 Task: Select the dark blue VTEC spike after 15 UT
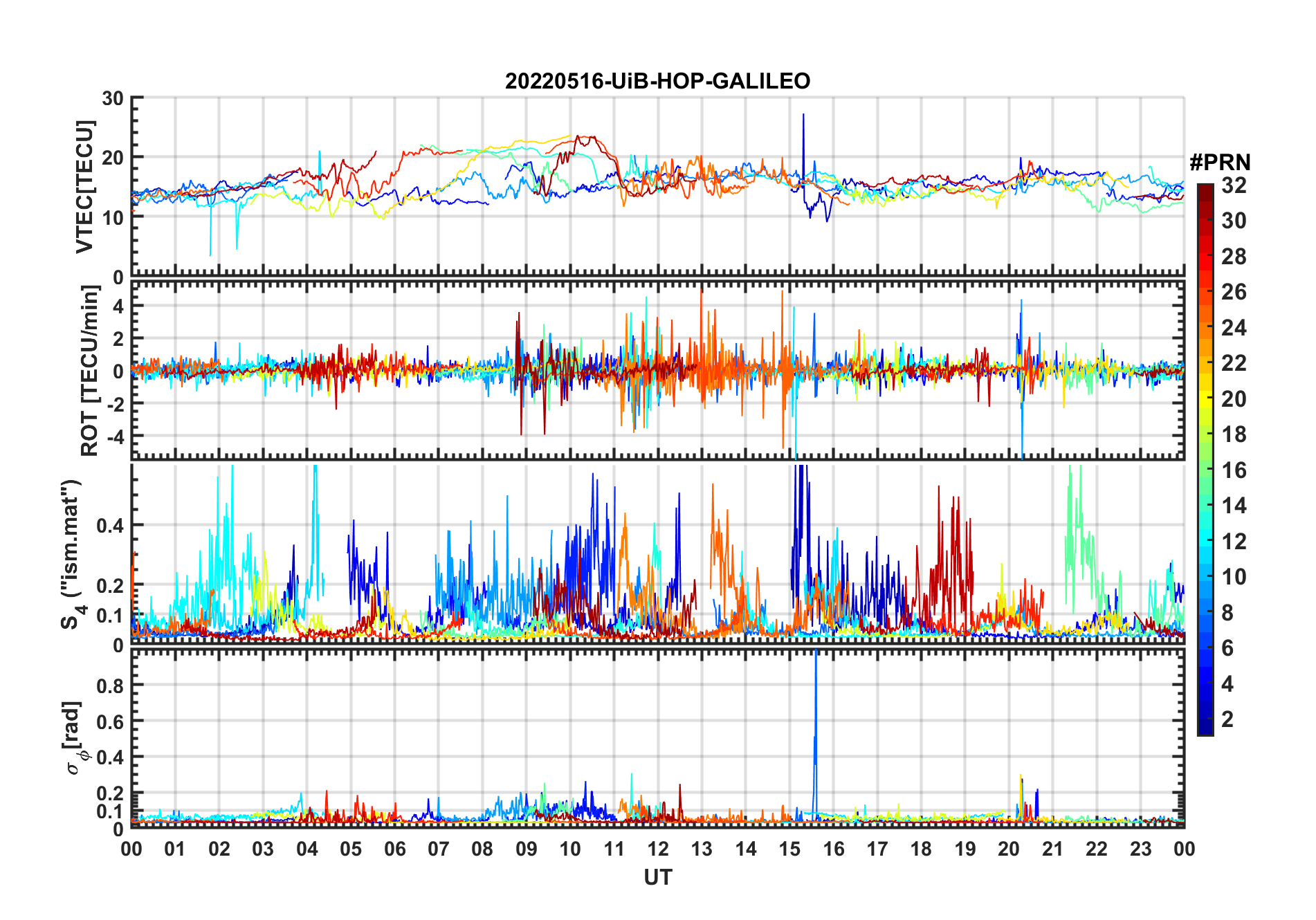[x=803, y=138]
